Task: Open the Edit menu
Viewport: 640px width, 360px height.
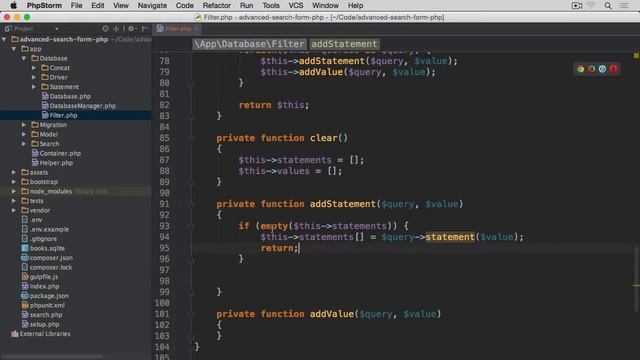Action: click(x=98, y=6)
